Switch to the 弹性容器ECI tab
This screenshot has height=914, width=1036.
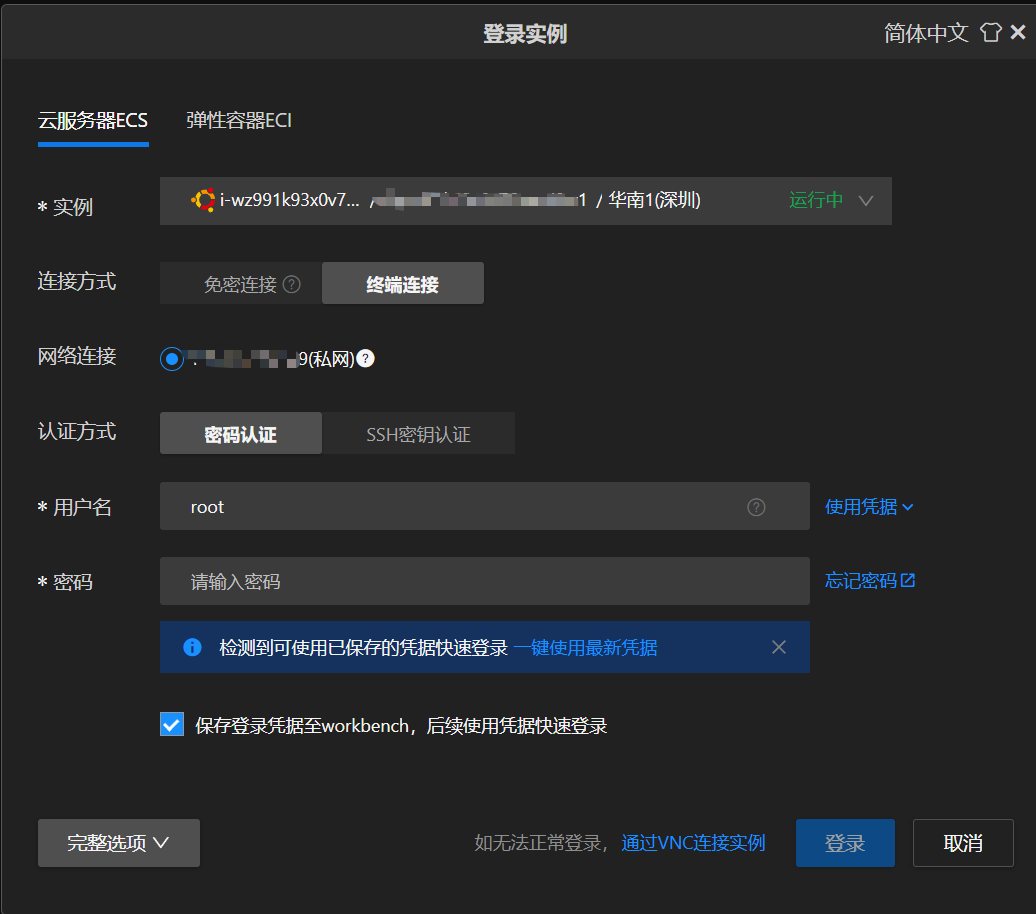point(239,120)
